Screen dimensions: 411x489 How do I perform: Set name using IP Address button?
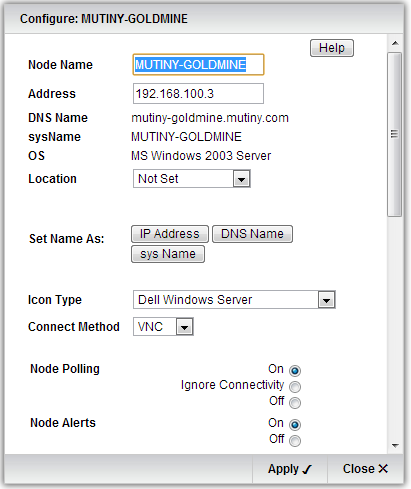[x=170, y=234]
